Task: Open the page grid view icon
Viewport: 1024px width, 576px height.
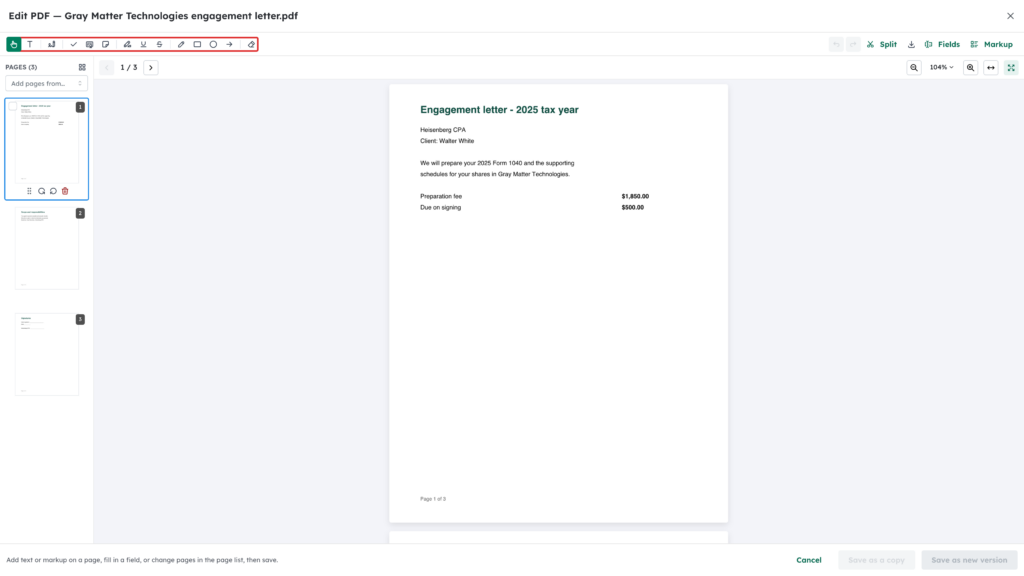Action: 82,67
